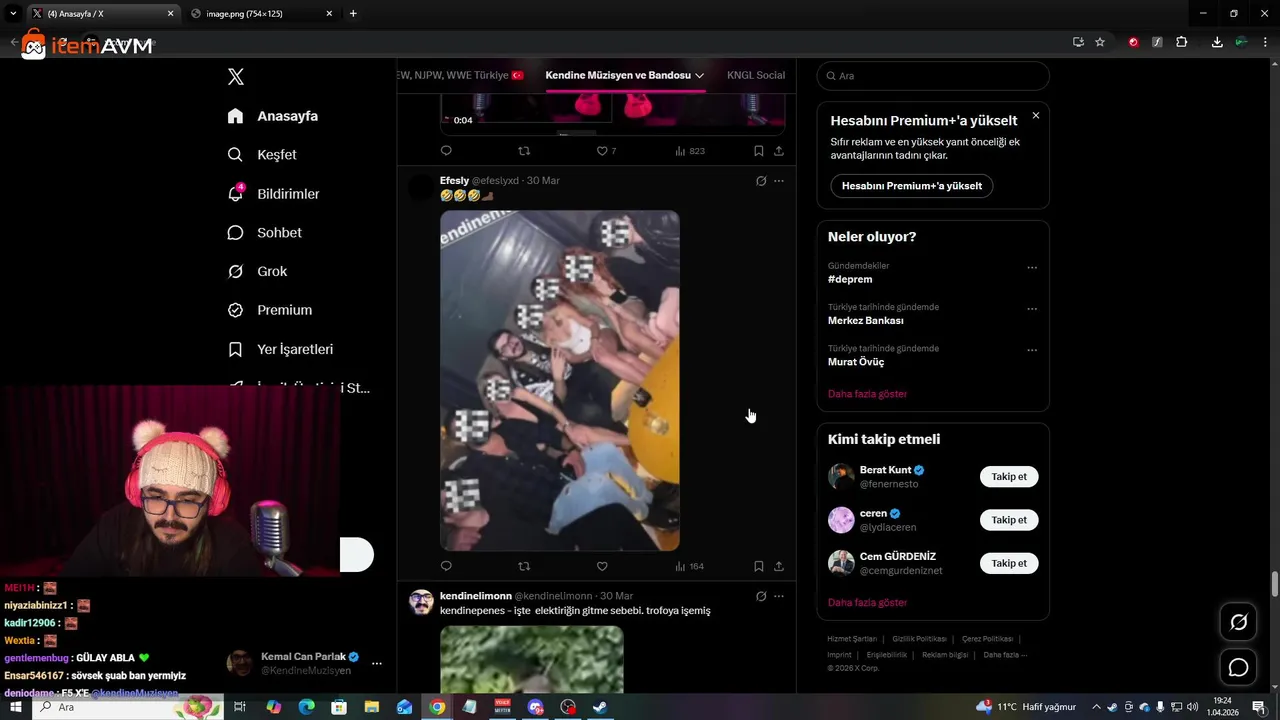1280x720 pixels.
Task: Follow ceren with Takip et
Action: (x=1009, y=520)
